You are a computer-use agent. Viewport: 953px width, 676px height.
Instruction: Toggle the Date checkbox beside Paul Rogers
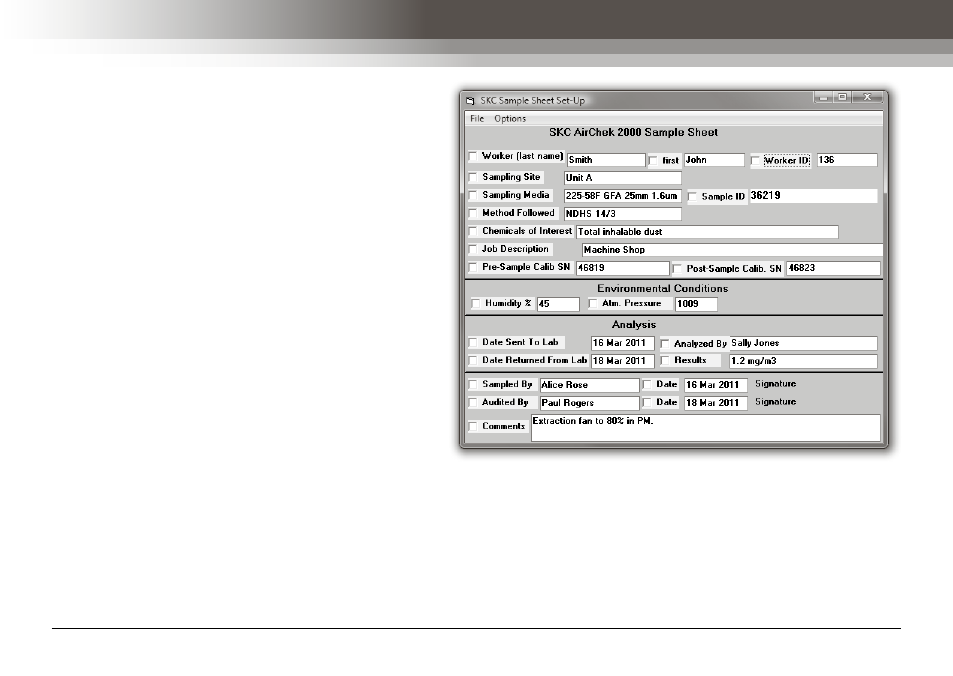647,402
